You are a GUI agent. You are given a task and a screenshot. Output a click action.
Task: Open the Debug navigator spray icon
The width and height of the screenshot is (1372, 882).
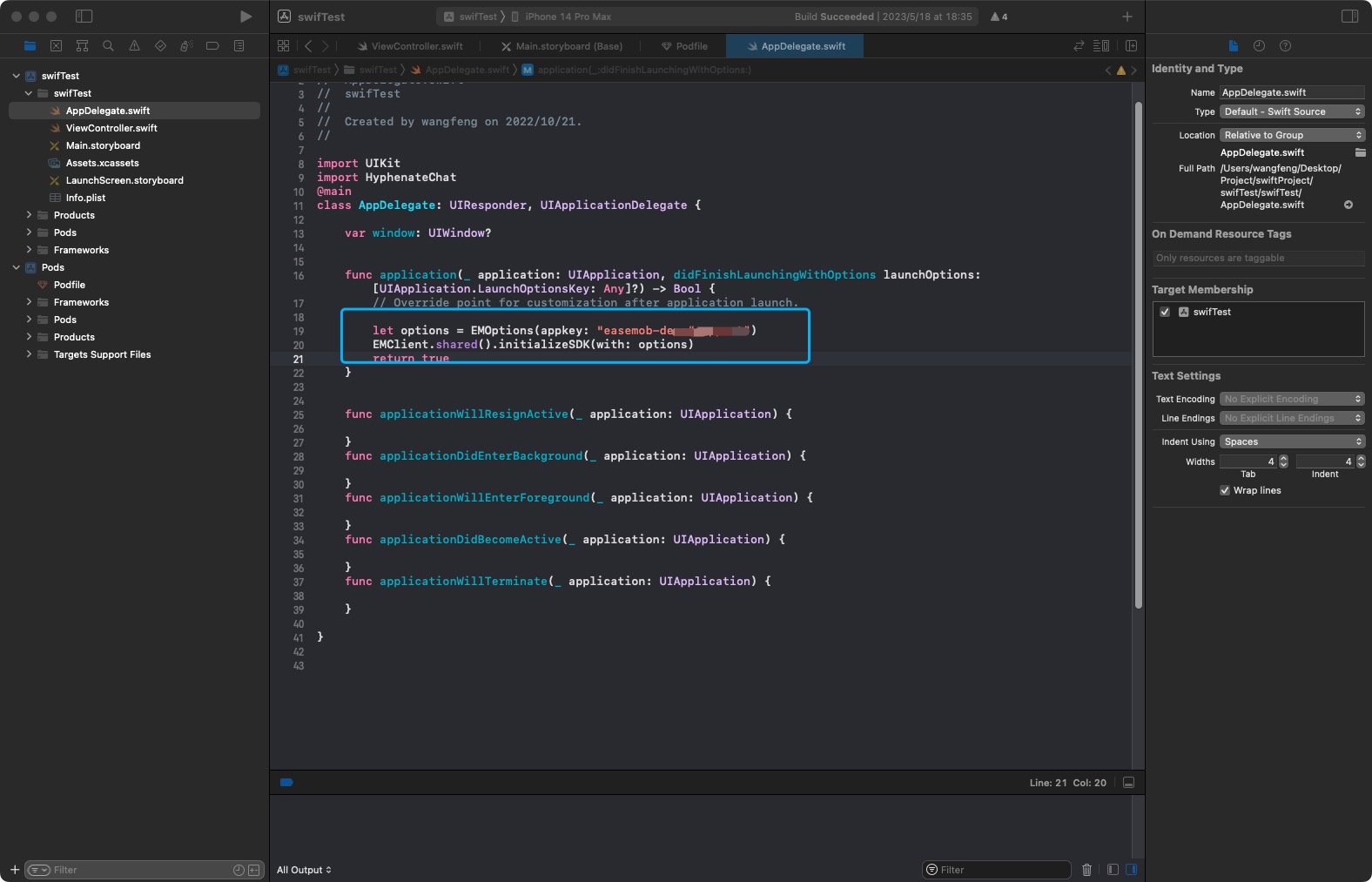[186, 46]
